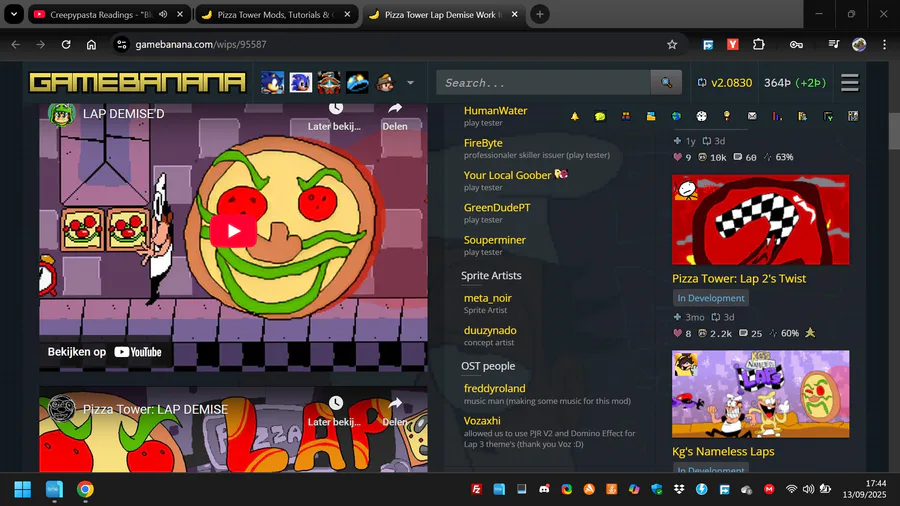Click the search magnifier button
This screenshot has width=900, height=506.
(x=666, y=83)
